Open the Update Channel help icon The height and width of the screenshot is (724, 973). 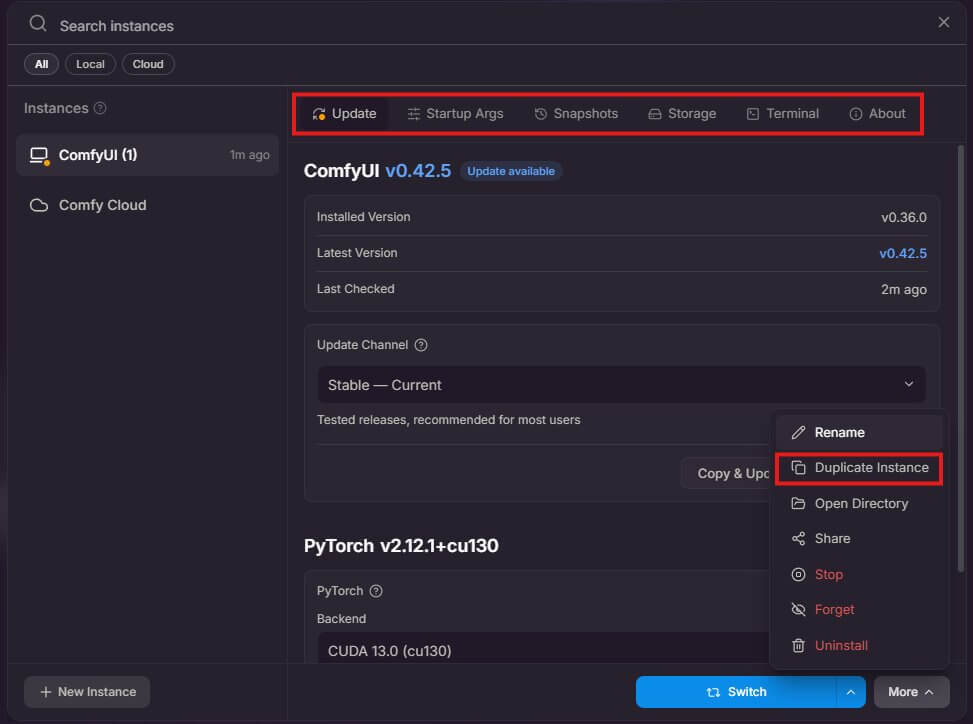coord(421,345)
